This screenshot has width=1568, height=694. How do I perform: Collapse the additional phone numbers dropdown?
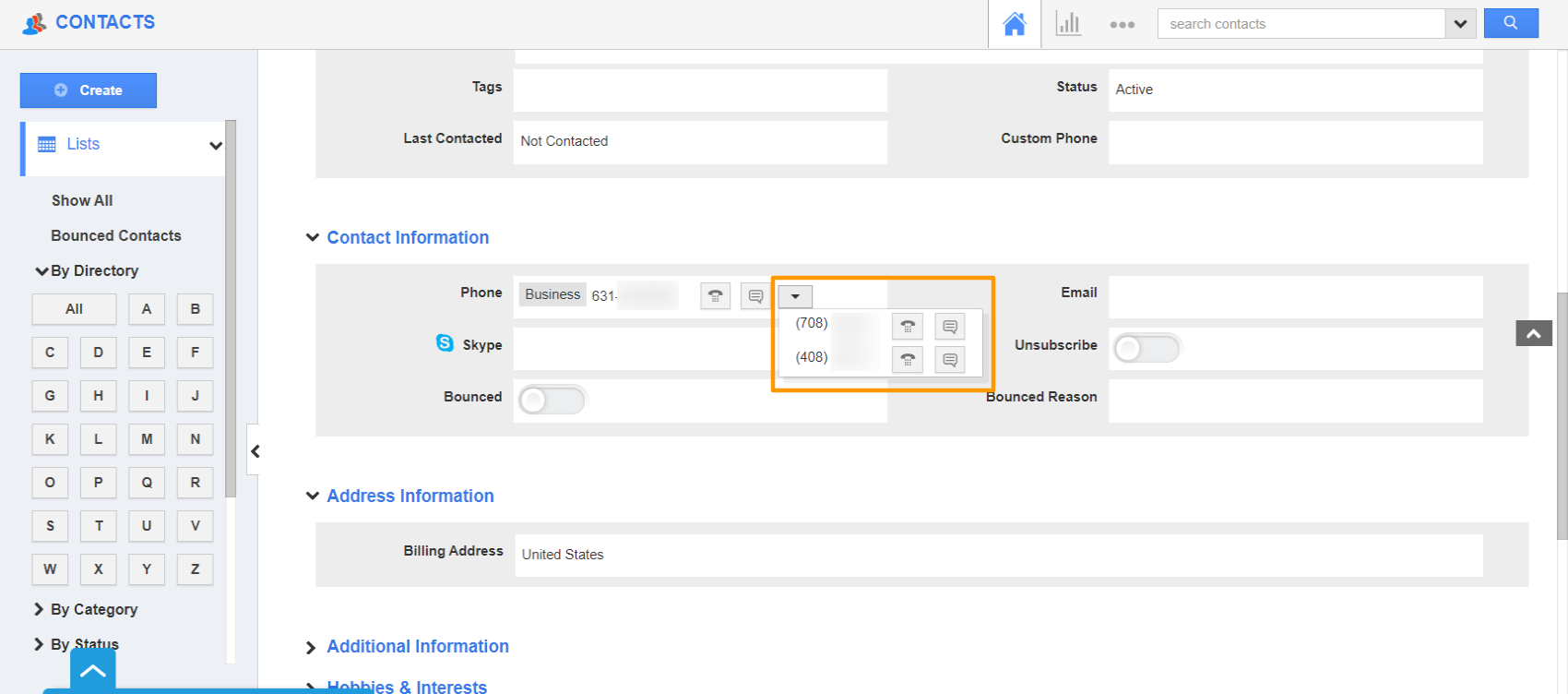[795, 296]
